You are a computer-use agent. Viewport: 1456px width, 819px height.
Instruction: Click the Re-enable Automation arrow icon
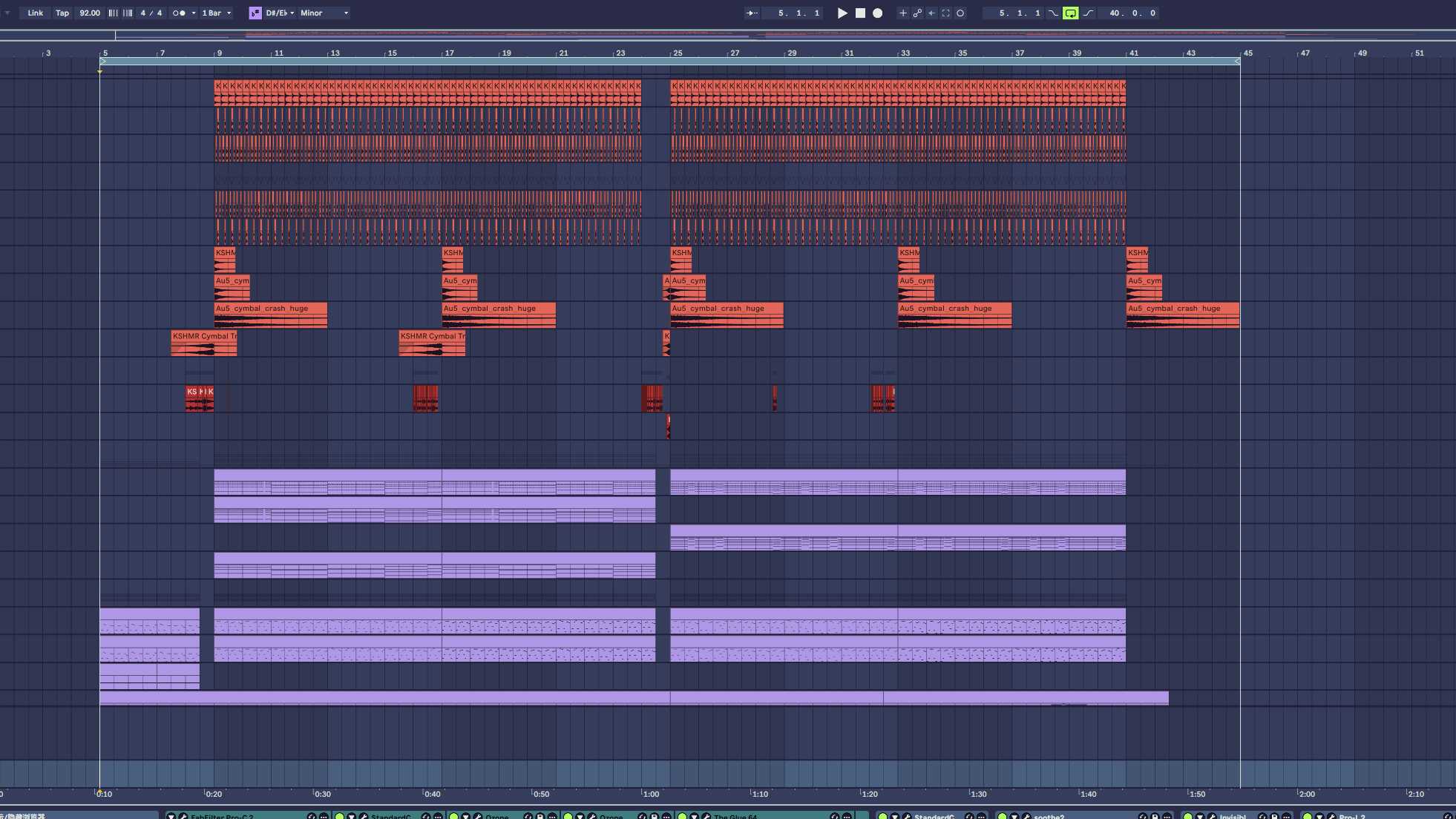931,13
